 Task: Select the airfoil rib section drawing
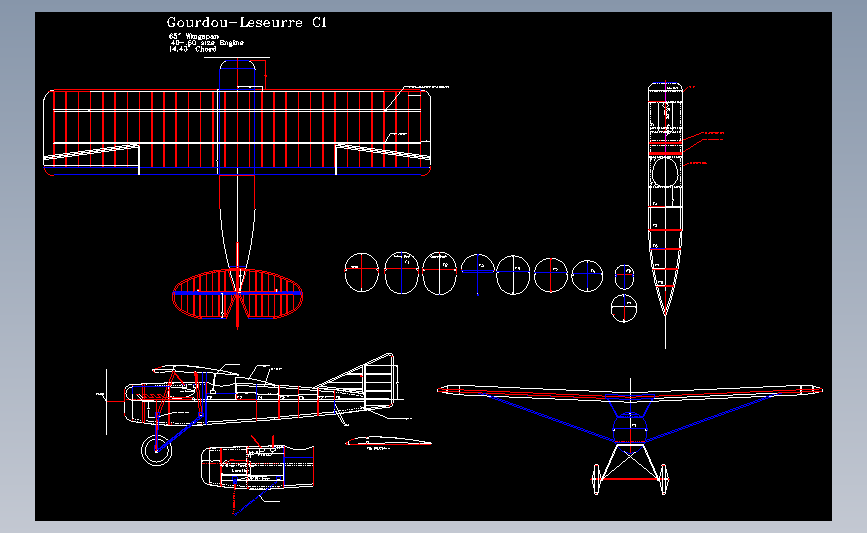click(388, 441)
